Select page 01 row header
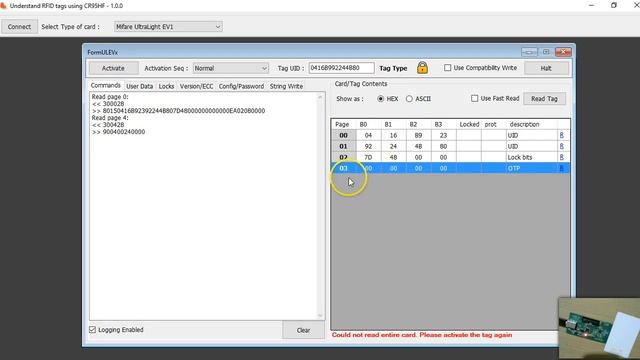The image size is (640, 360). pyautogui.click(x=344, y=146)
